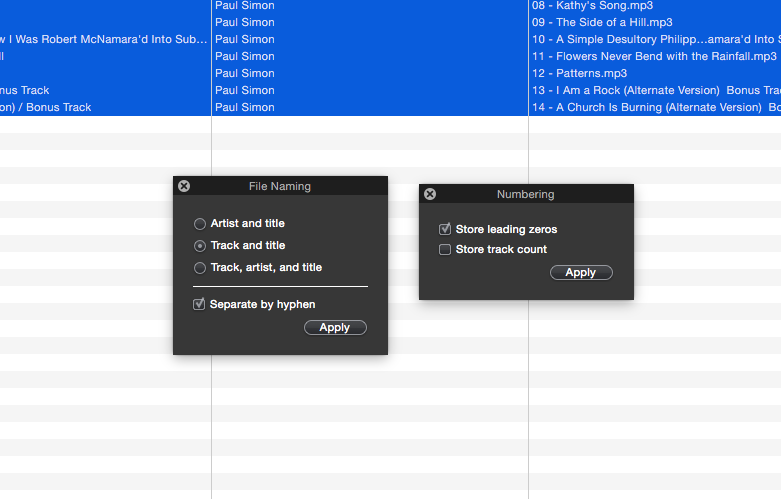This screenshot has height=499, width=781.
Task: Choose the 'Track and title' radio button
Action: [200, 246]
